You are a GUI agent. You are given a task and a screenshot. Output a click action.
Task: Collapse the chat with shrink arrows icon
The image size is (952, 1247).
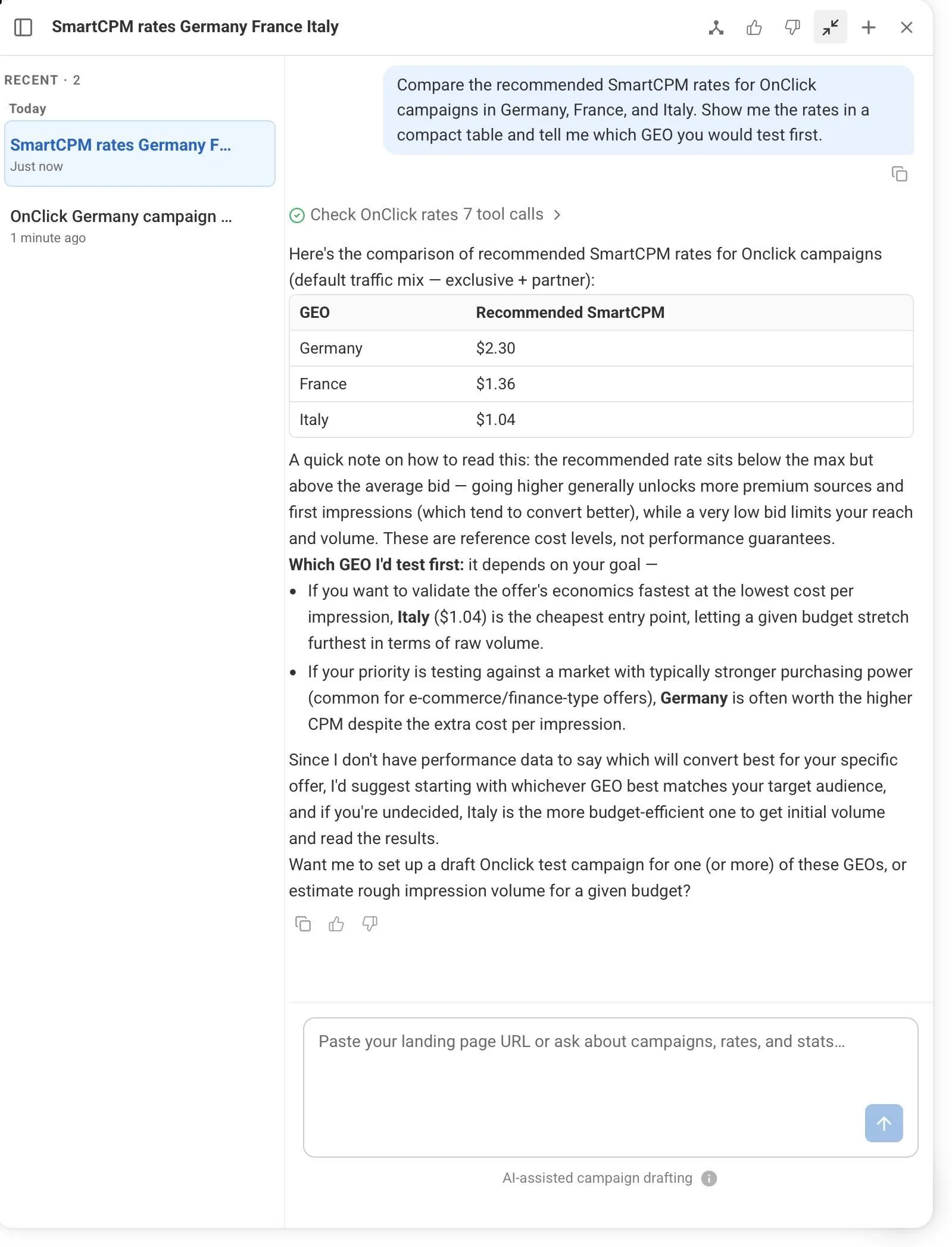point(831,27)
